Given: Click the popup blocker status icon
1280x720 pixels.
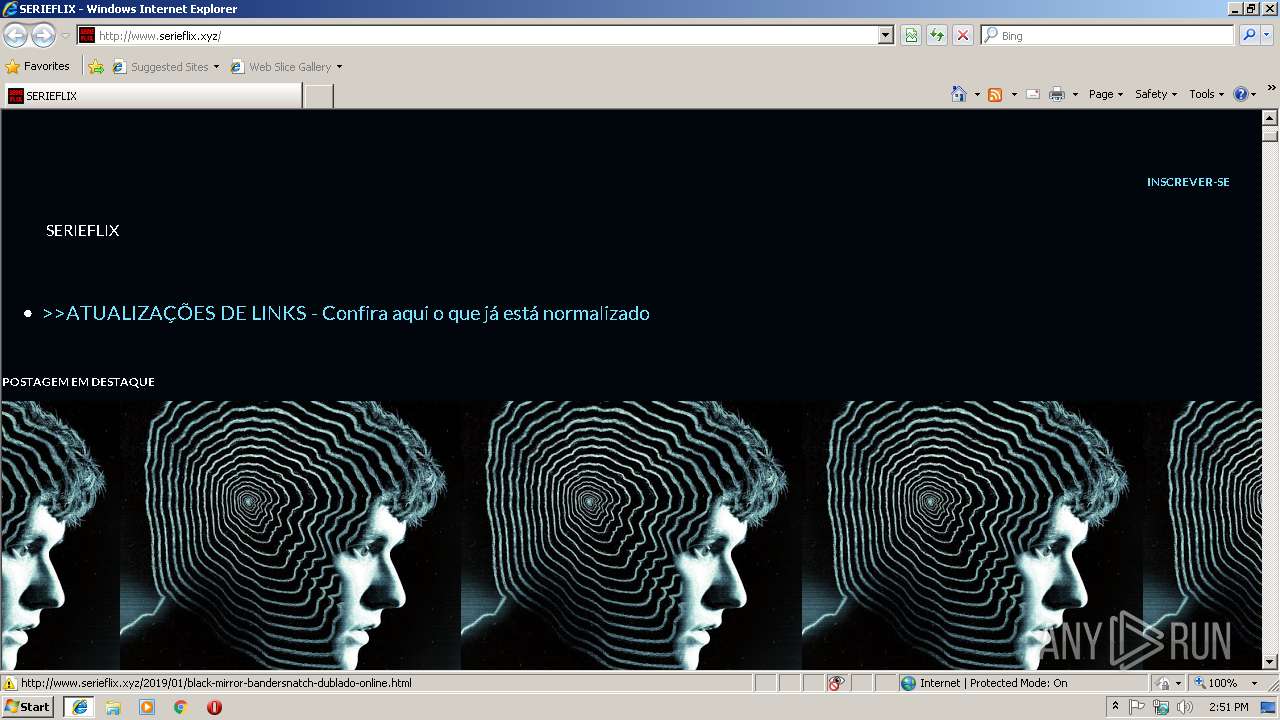Looking at the screenshot, I should (836, 683).
